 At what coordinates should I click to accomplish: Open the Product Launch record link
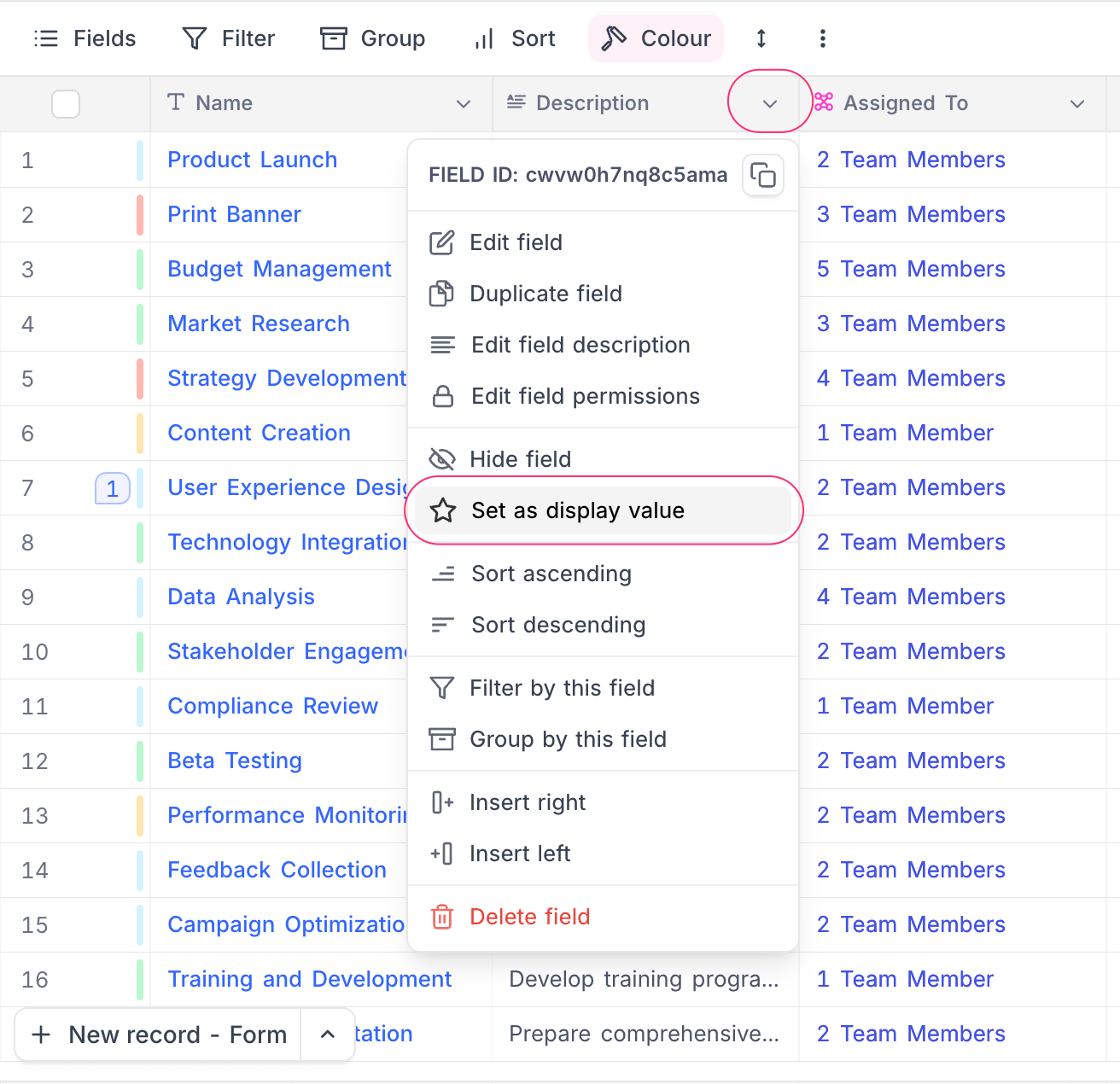point(252,160)
